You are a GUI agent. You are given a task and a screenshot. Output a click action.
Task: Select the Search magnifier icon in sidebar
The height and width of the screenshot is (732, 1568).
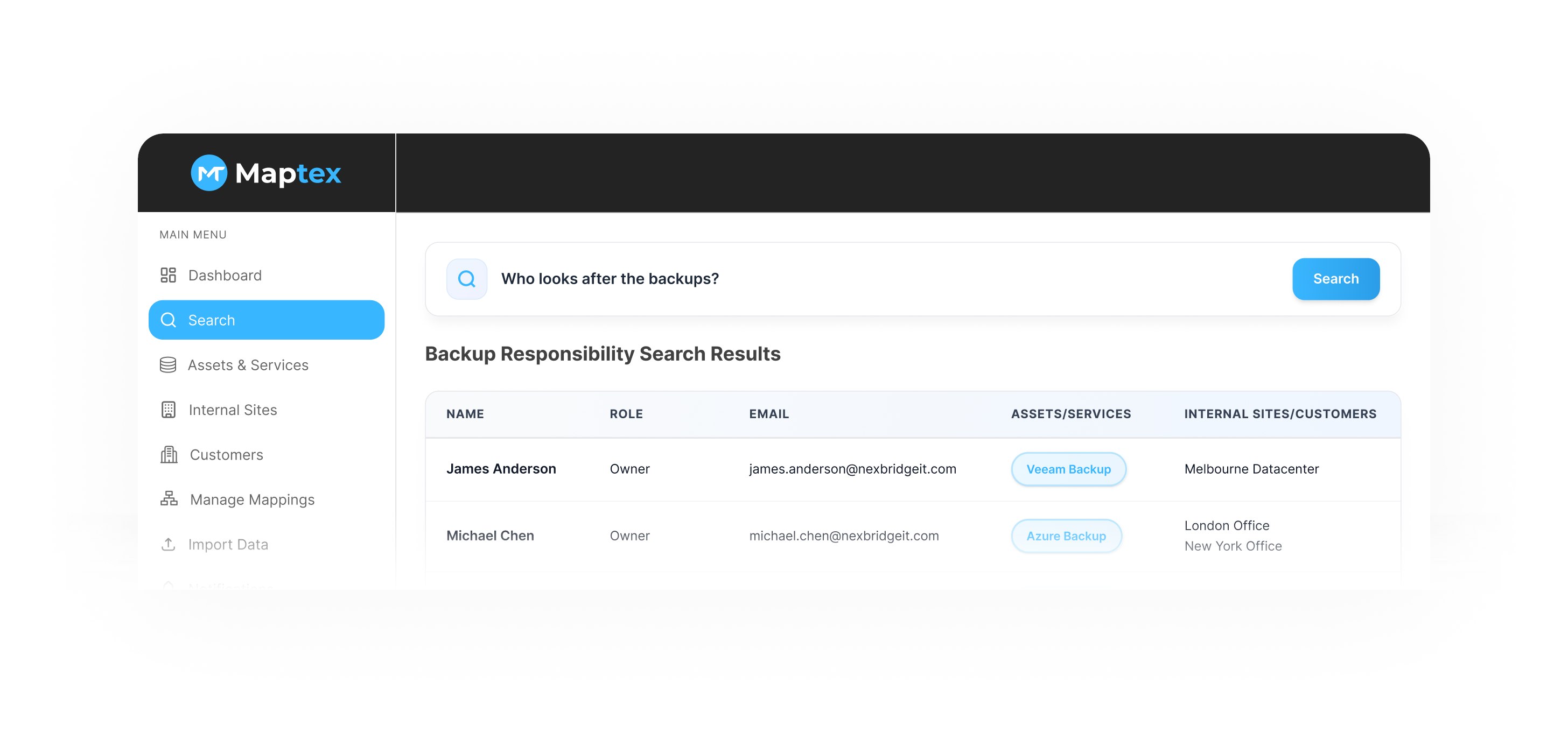(168, 320)
